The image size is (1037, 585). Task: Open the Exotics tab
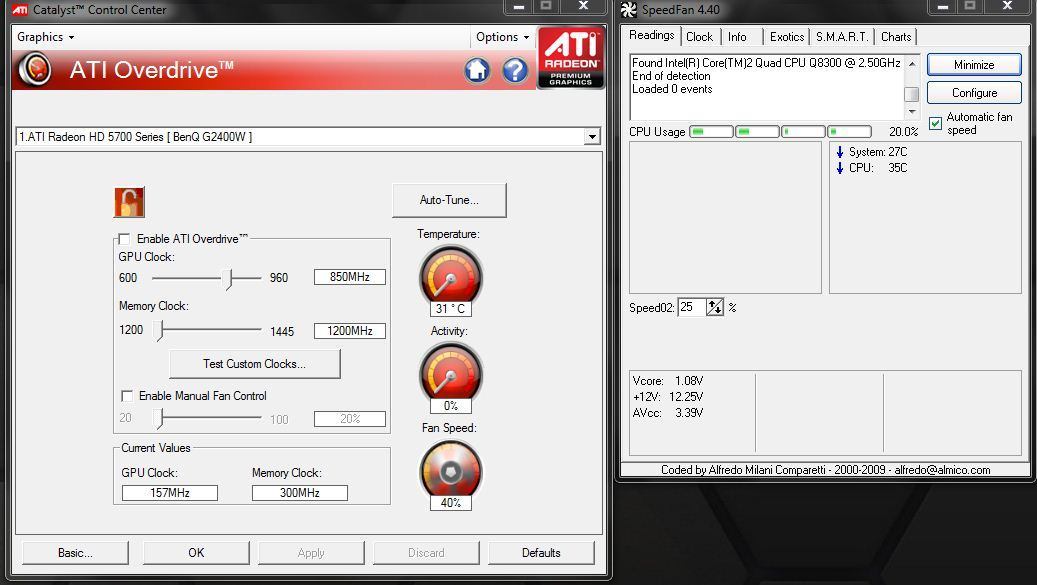(786, 37)
